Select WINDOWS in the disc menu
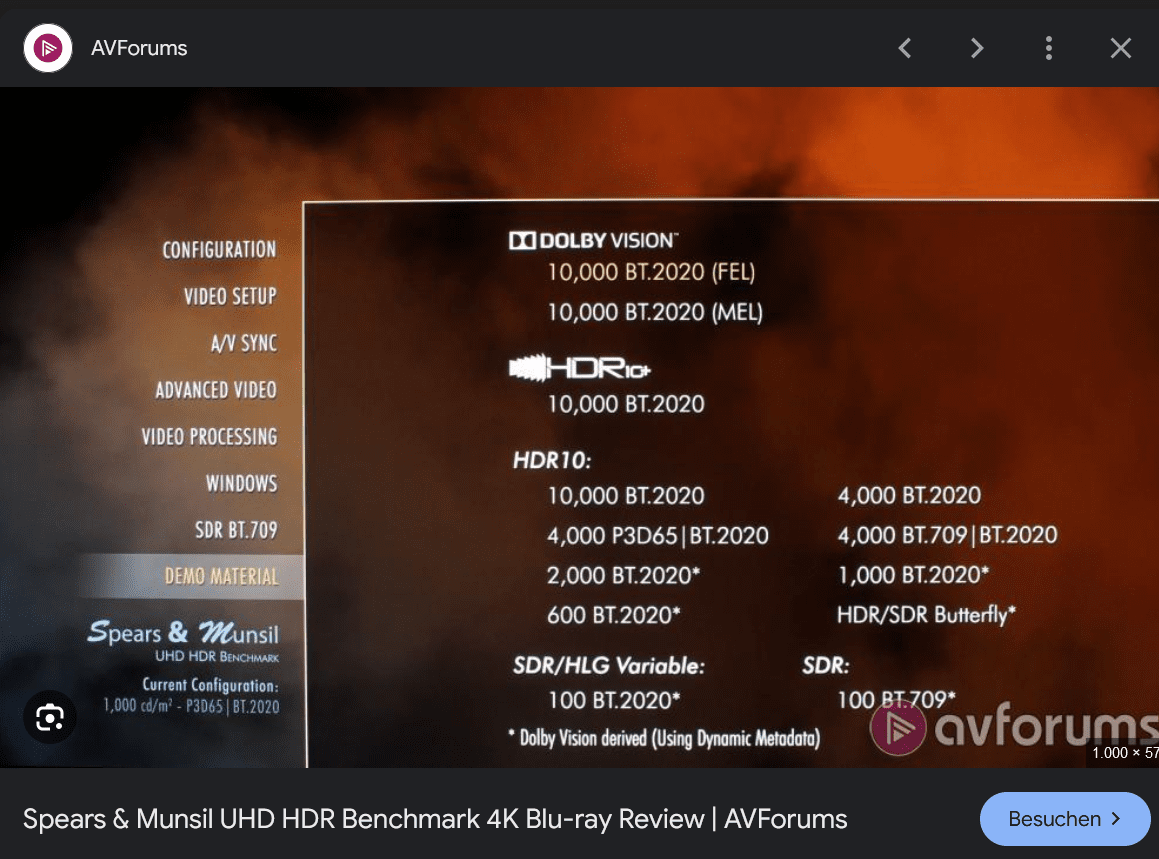1159x859 pixels. [x=242, y=483]
